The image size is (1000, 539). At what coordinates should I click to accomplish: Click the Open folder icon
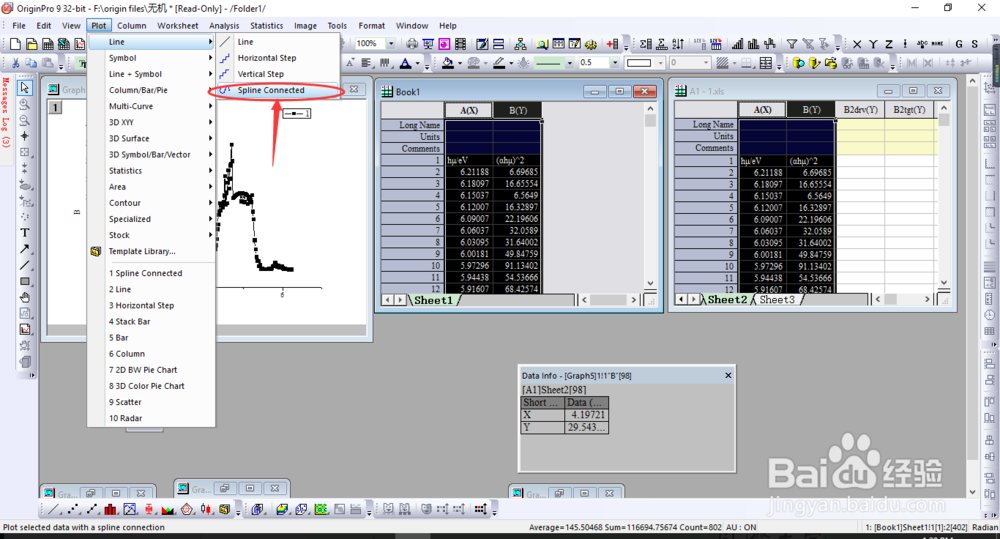[x=31, y=44]
